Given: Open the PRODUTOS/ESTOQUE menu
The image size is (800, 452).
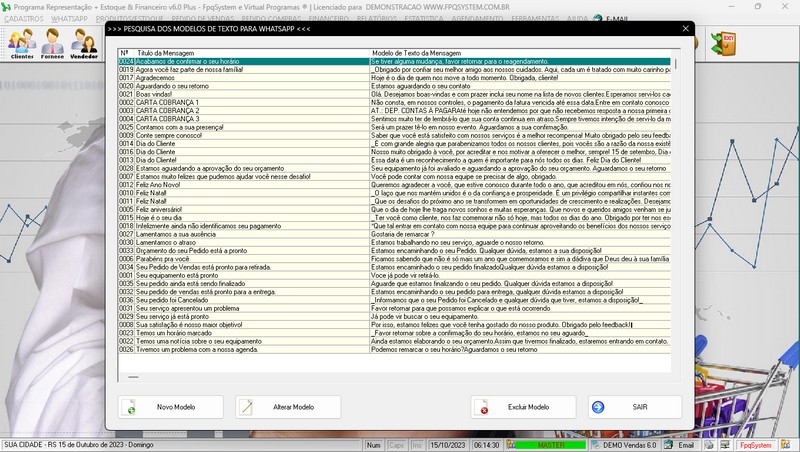Looking at the screenshot, I should pyautogui.click(x=130, y=19).
